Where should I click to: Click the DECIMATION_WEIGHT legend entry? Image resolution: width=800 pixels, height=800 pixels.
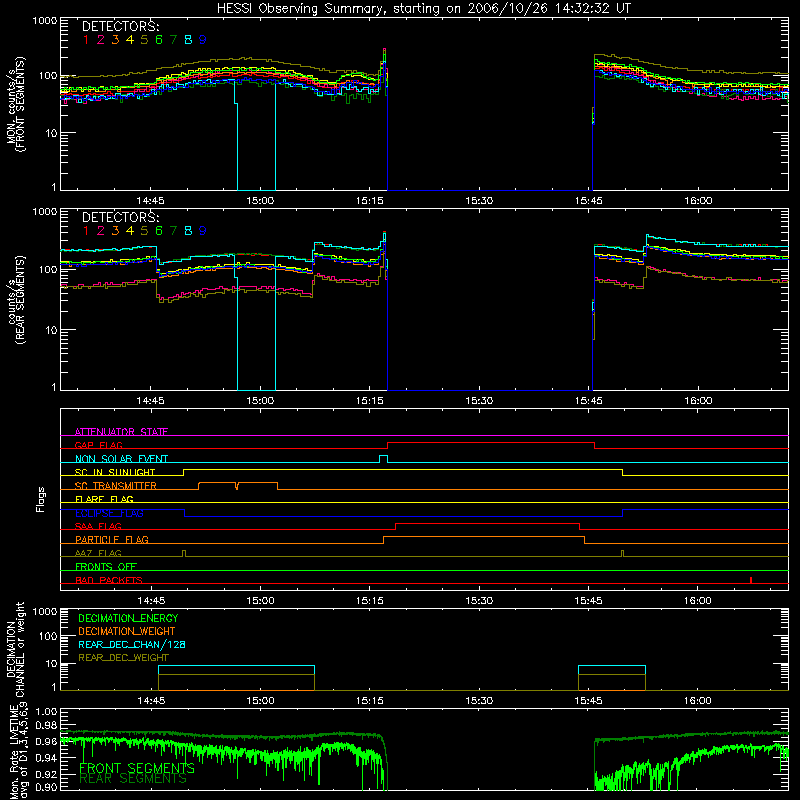(x=127, y=631)
